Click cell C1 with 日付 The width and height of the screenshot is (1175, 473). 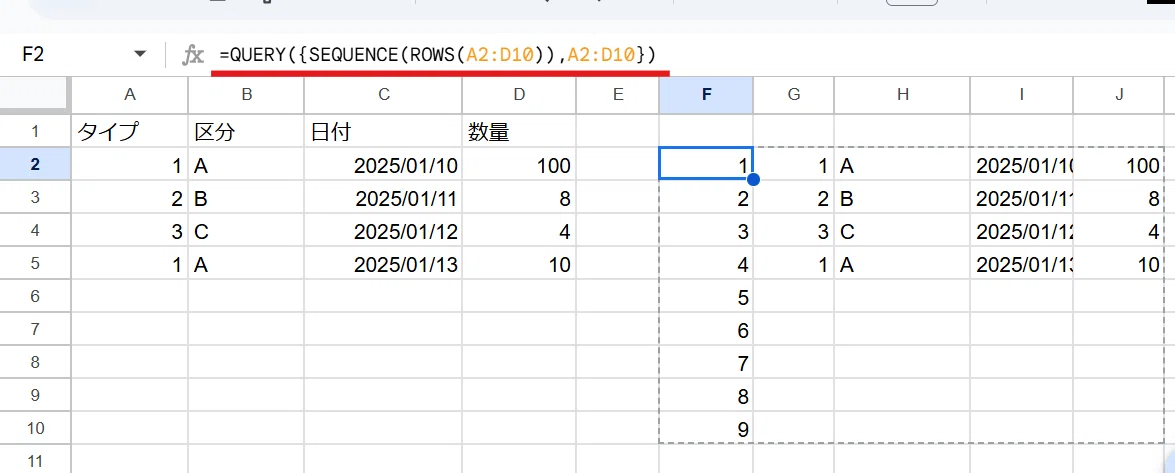[x=383, y=132]
